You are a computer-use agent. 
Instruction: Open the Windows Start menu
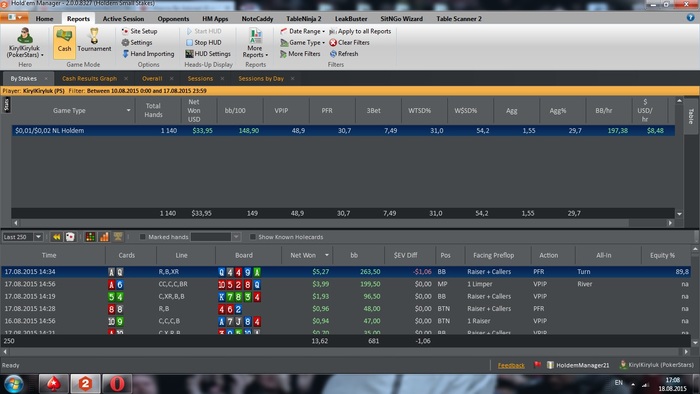click(13, 384)
